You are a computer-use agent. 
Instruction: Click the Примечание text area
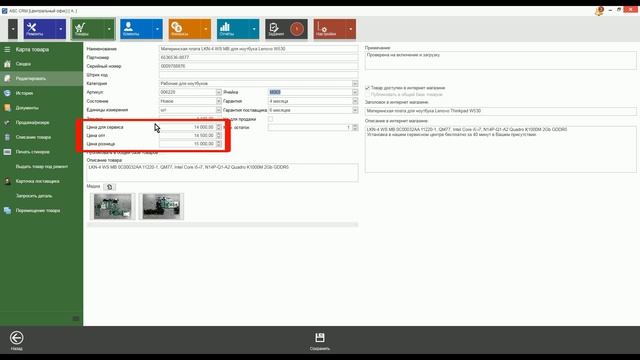click(x=500, y=60)
